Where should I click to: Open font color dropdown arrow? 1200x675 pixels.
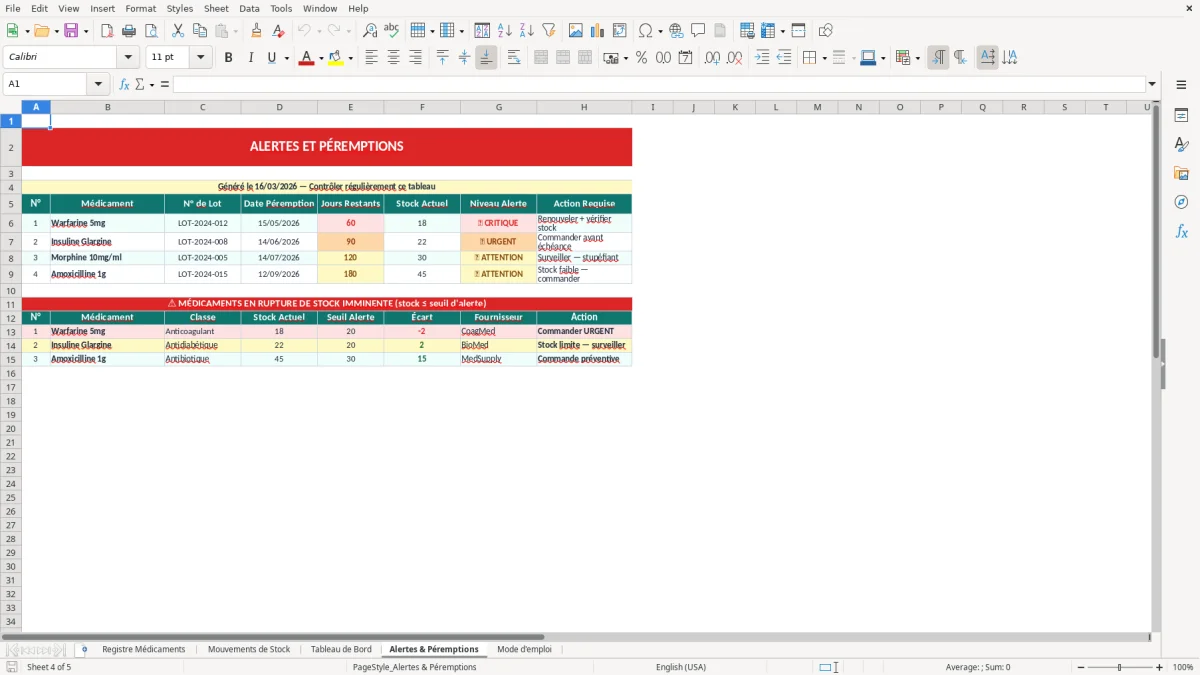point(320,58)
